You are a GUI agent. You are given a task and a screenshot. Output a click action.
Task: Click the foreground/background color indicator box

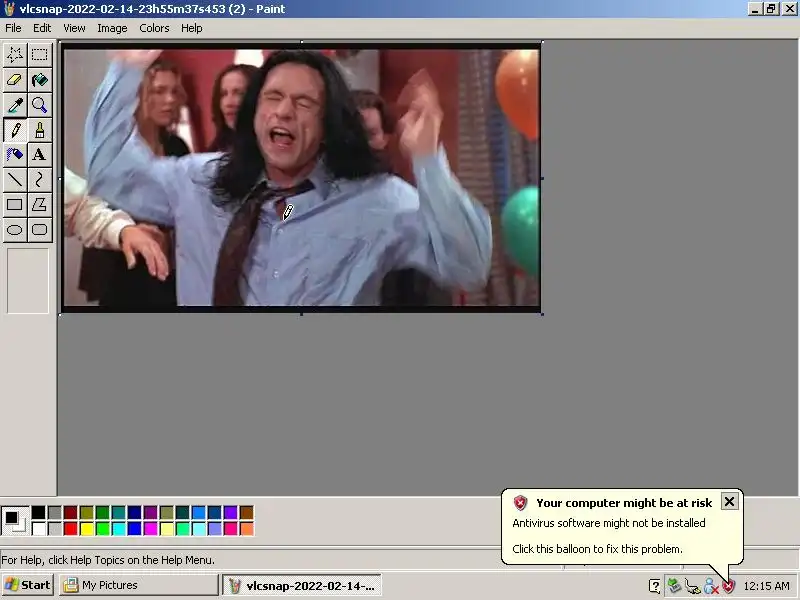[15, 521]
